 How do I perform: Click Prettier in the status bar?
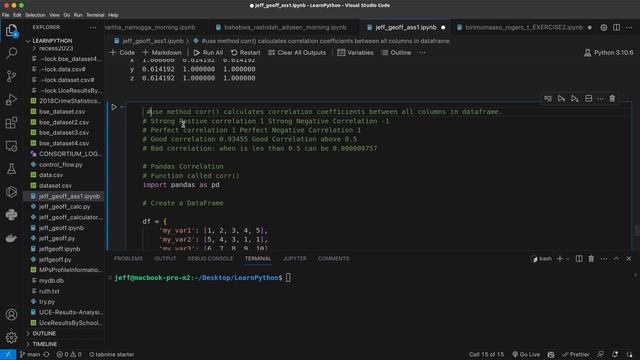tap(576, 354)
